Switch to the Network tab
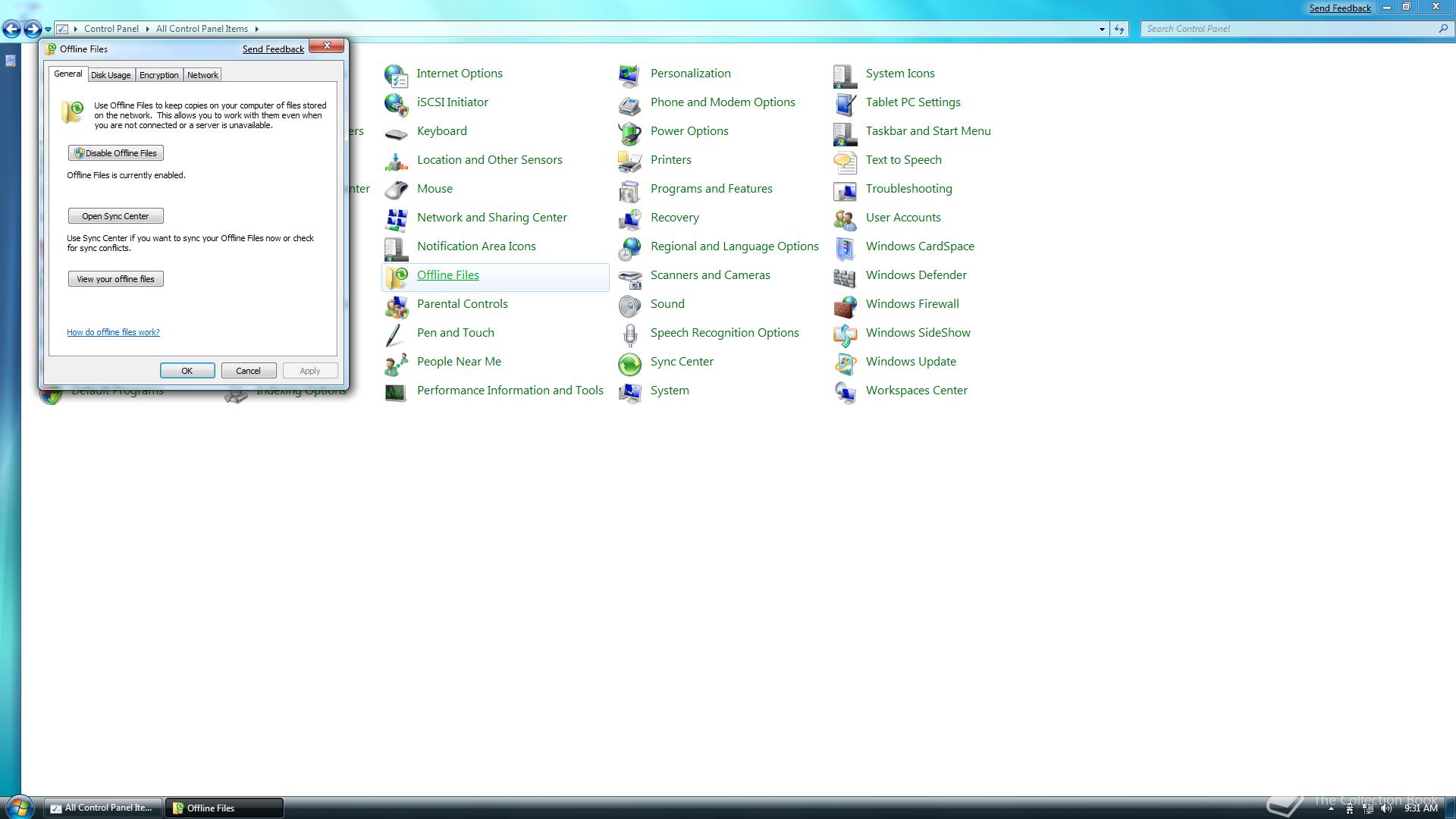1456x819 pixels. [x=202, y=75]
